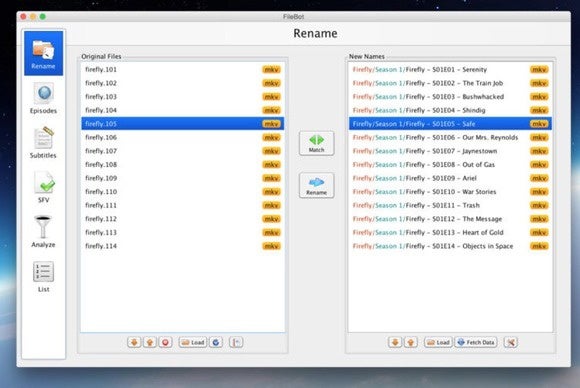Select firefly.107 file row
Viewport: 580px width, 388px height.
coord(183,151)
